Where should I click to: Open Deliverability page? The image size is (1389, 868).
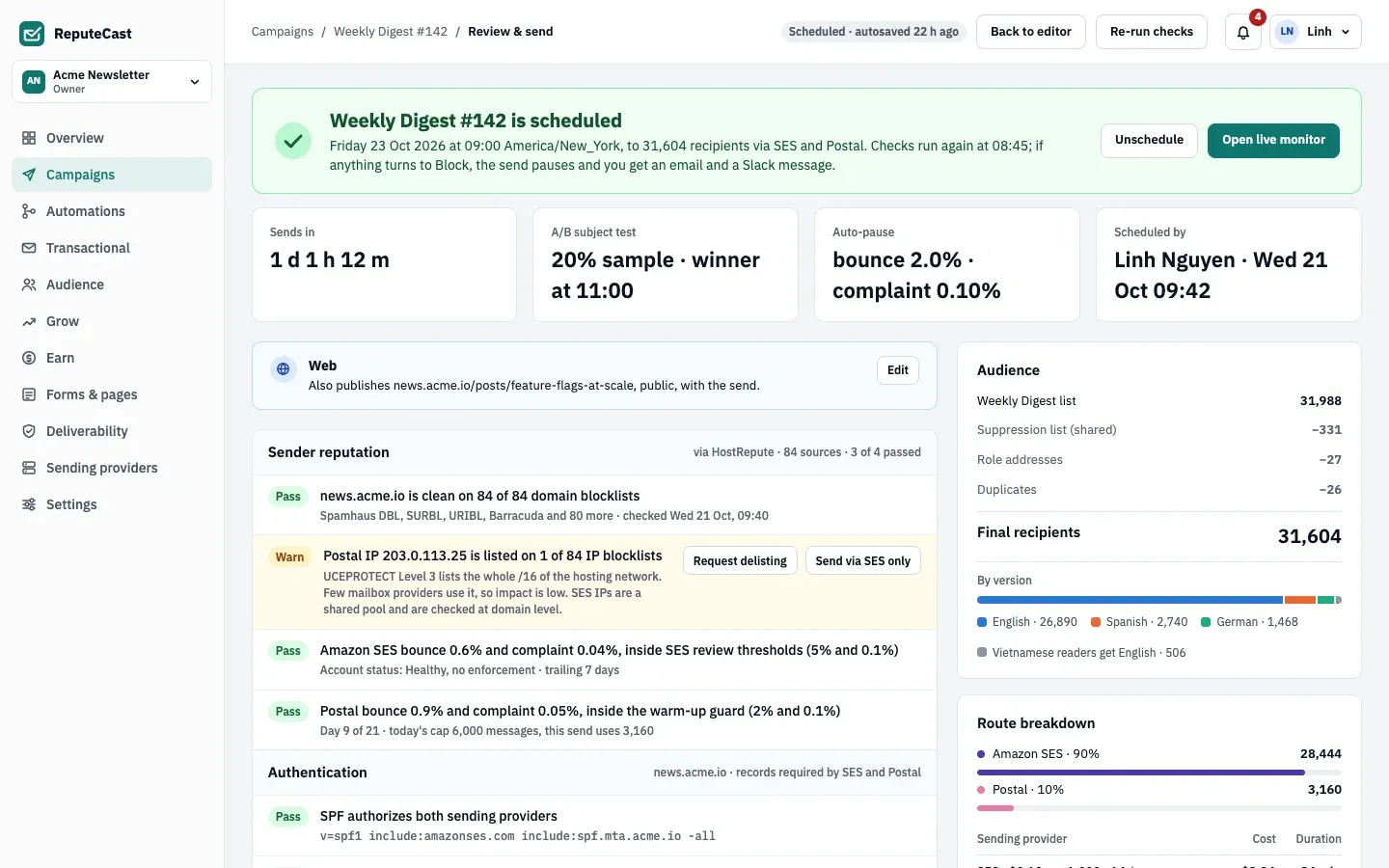112,431
